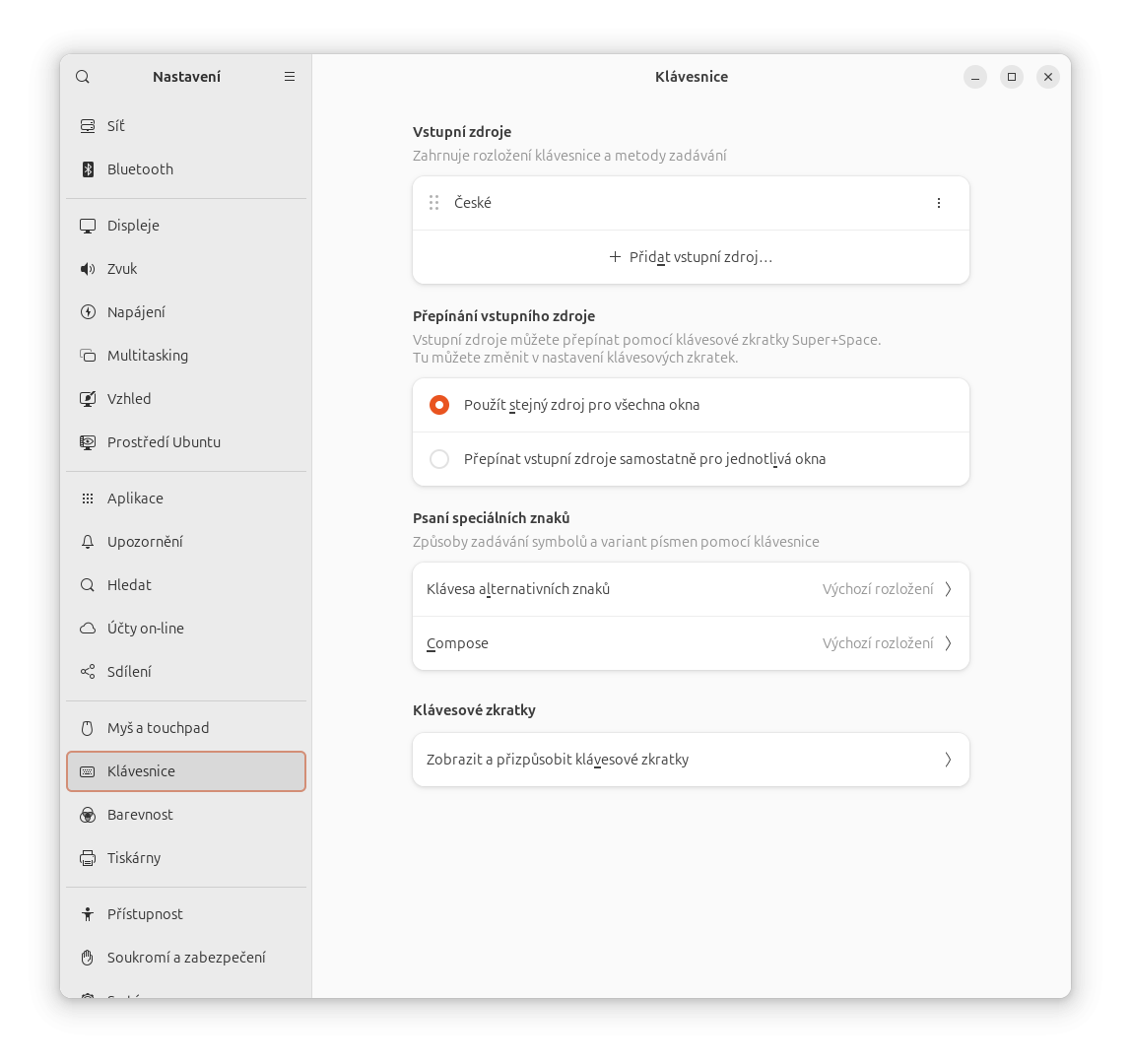Viewport: 1131px width, 1064px height.
Task: Click the Napájení power icon
Action: pyautogui.click(x=88, y=312)
